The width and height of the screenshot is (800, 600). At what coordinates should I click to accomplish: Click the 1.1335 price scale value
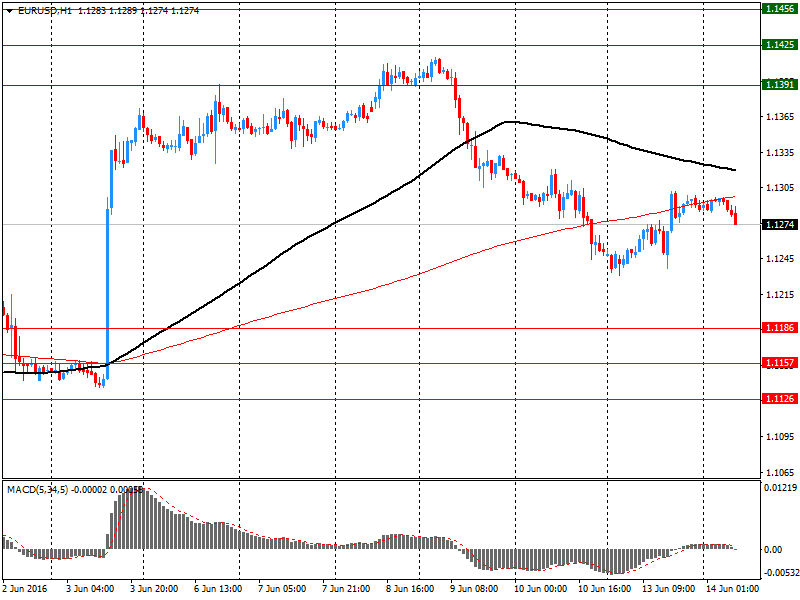tap(780, 153)
